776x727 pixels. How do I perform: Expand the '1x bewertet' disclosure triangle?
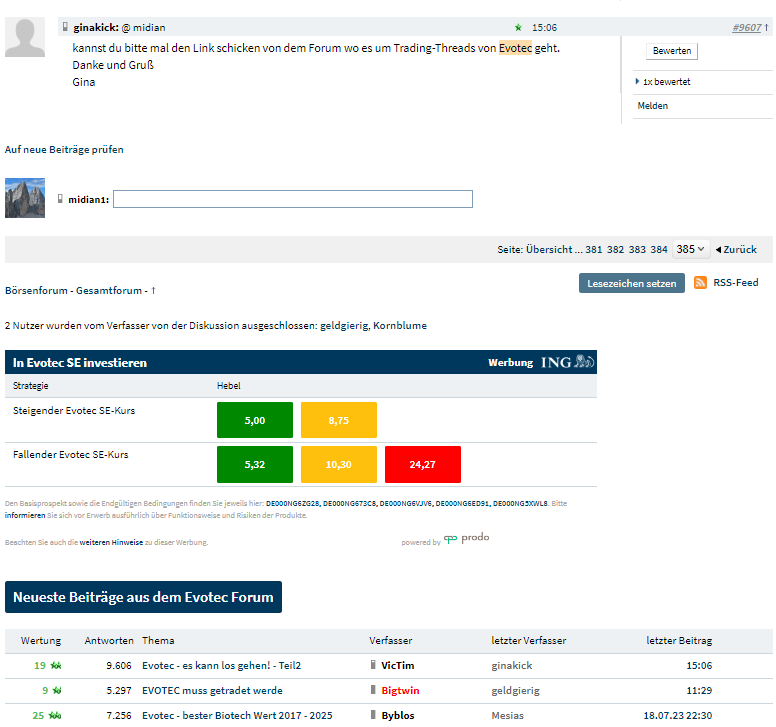pos(637,81)
